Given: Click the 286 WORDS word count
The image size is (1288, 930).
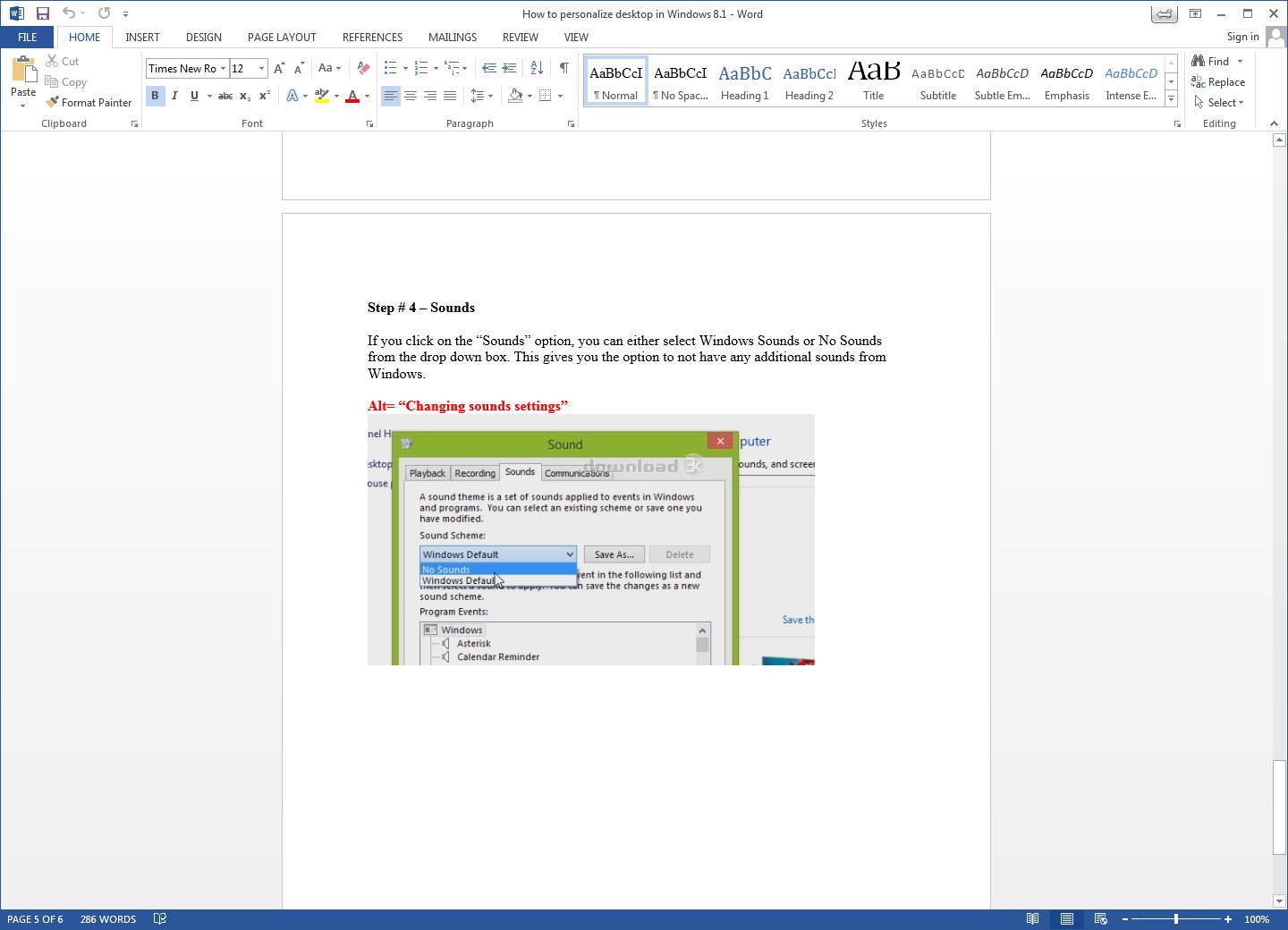Looking at the screenshot, I should tap(108, 919).
